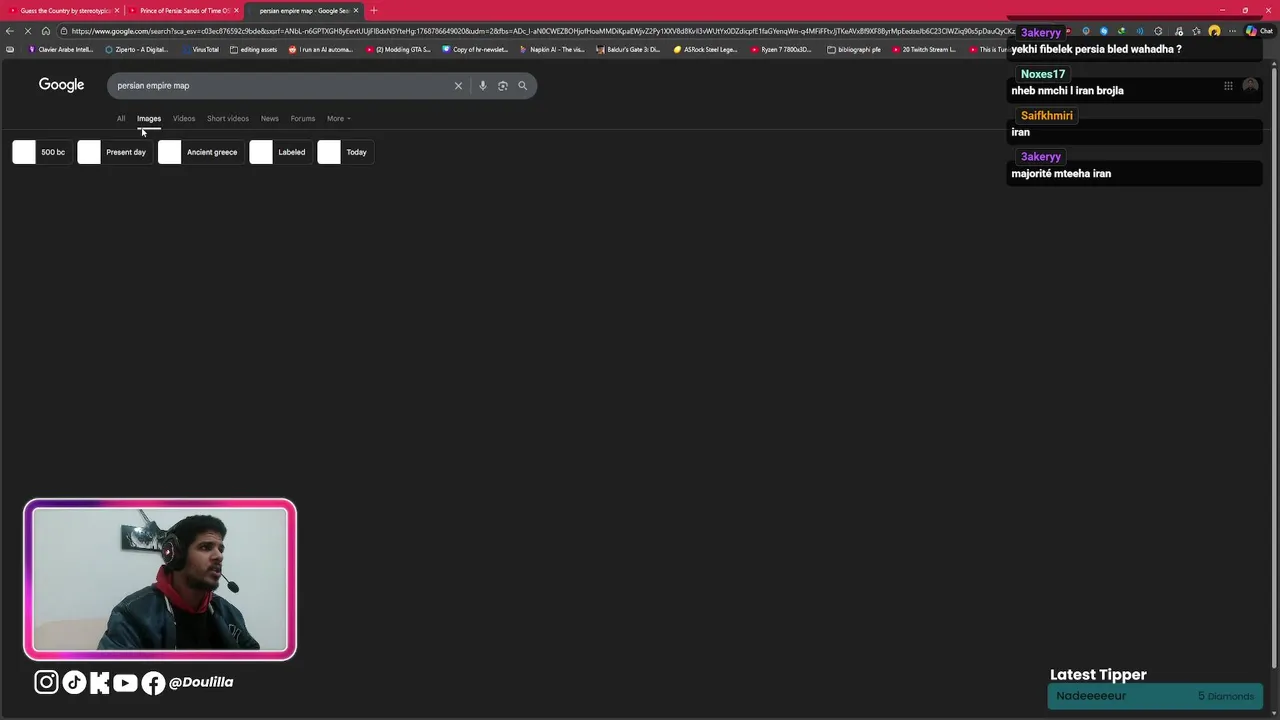Apply the Labeled filter chip
The height and width of the screenshot is (720, 1280).
pos(280,152)
